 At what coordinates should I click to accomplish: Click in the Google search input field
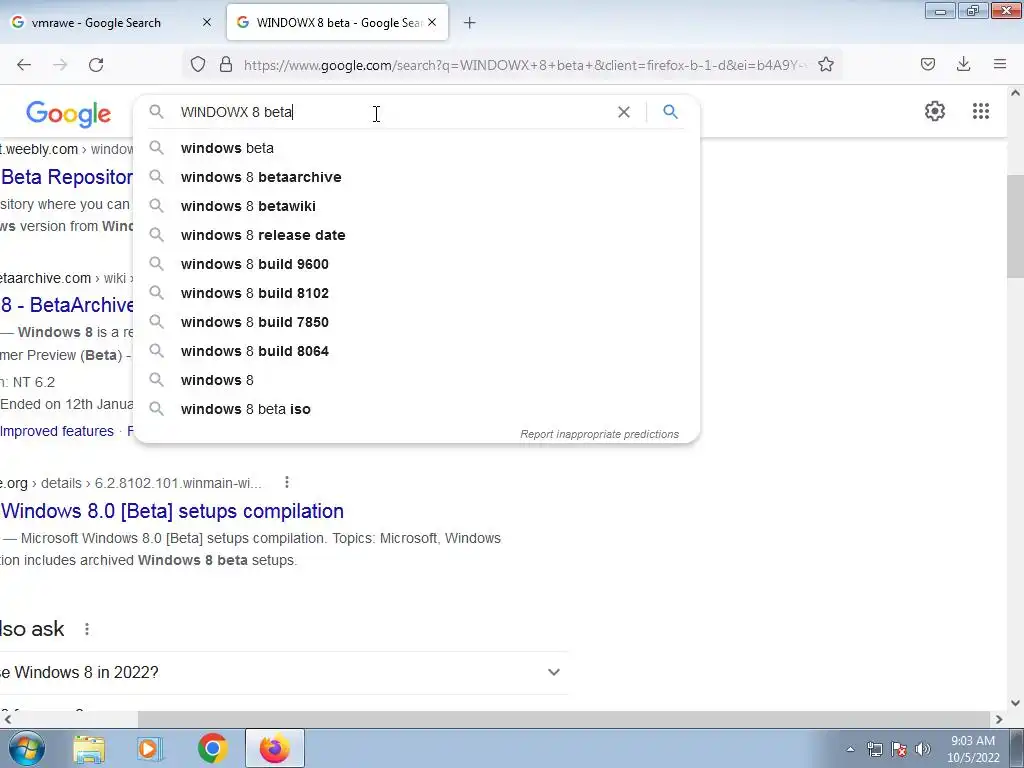coord(392,112)
